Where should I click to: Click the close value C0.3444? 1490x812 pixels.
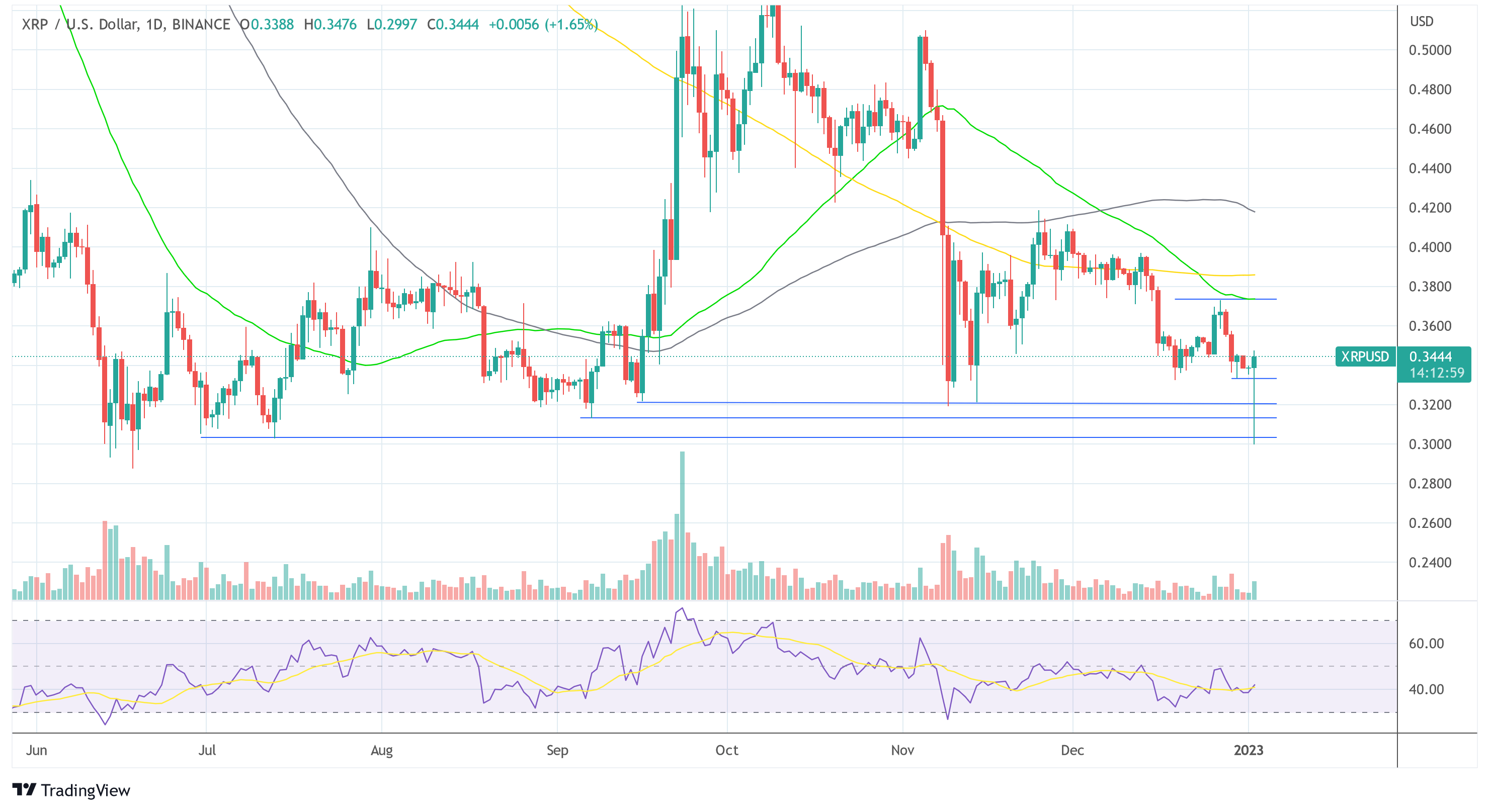click(453, 24)
